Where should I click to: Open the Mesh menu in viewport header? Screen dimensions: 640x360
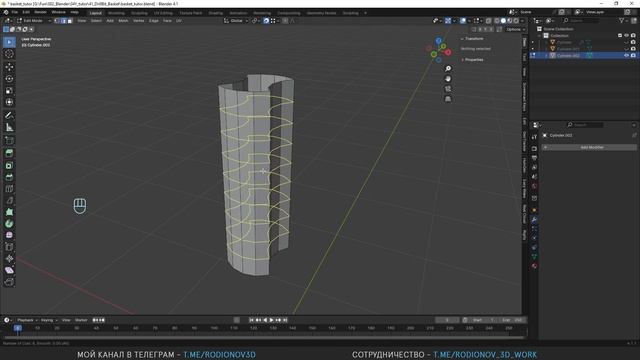point(123,20)
